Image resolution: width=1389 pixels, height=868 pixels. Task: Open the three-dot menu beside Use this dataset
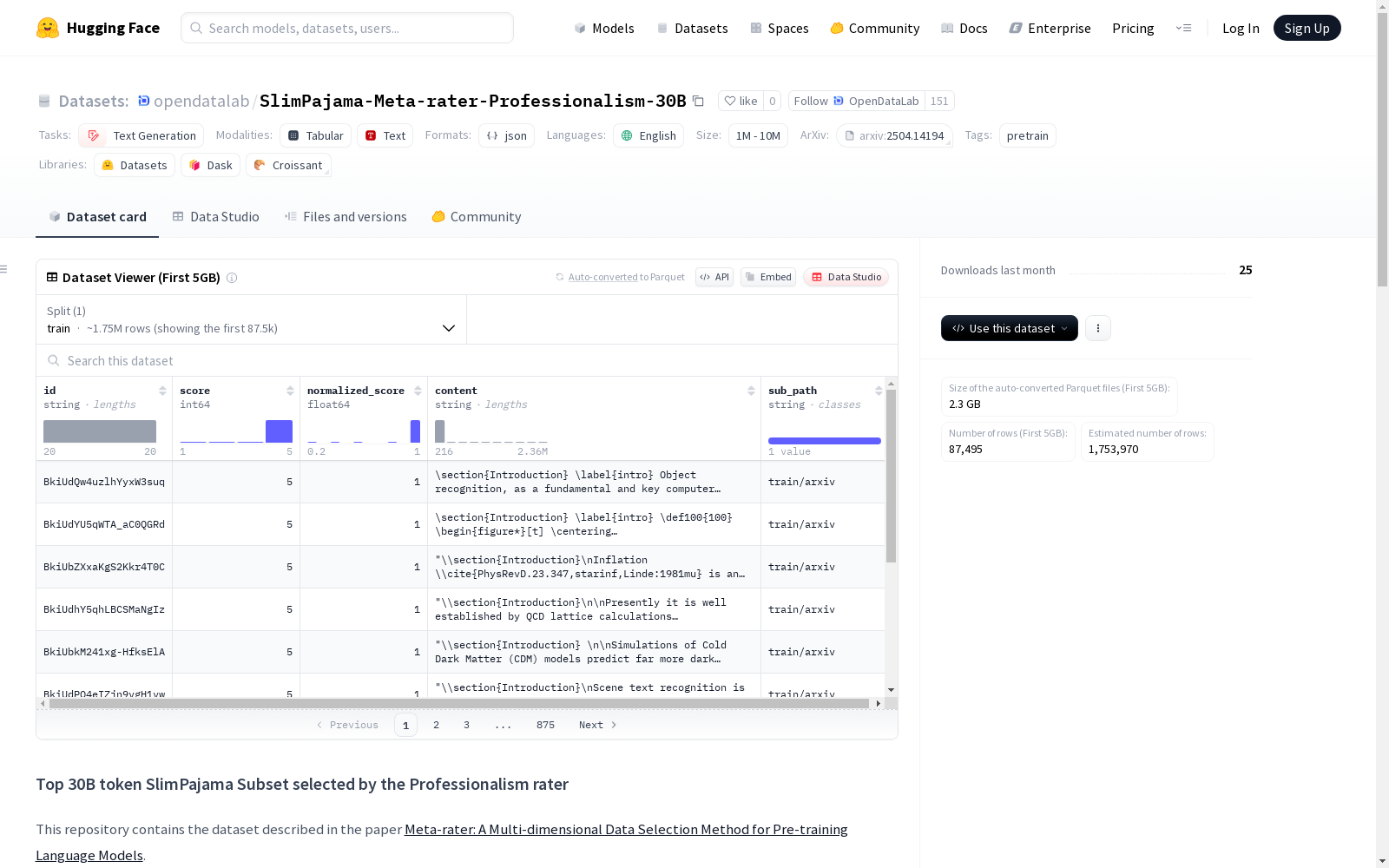(1098, 328)
